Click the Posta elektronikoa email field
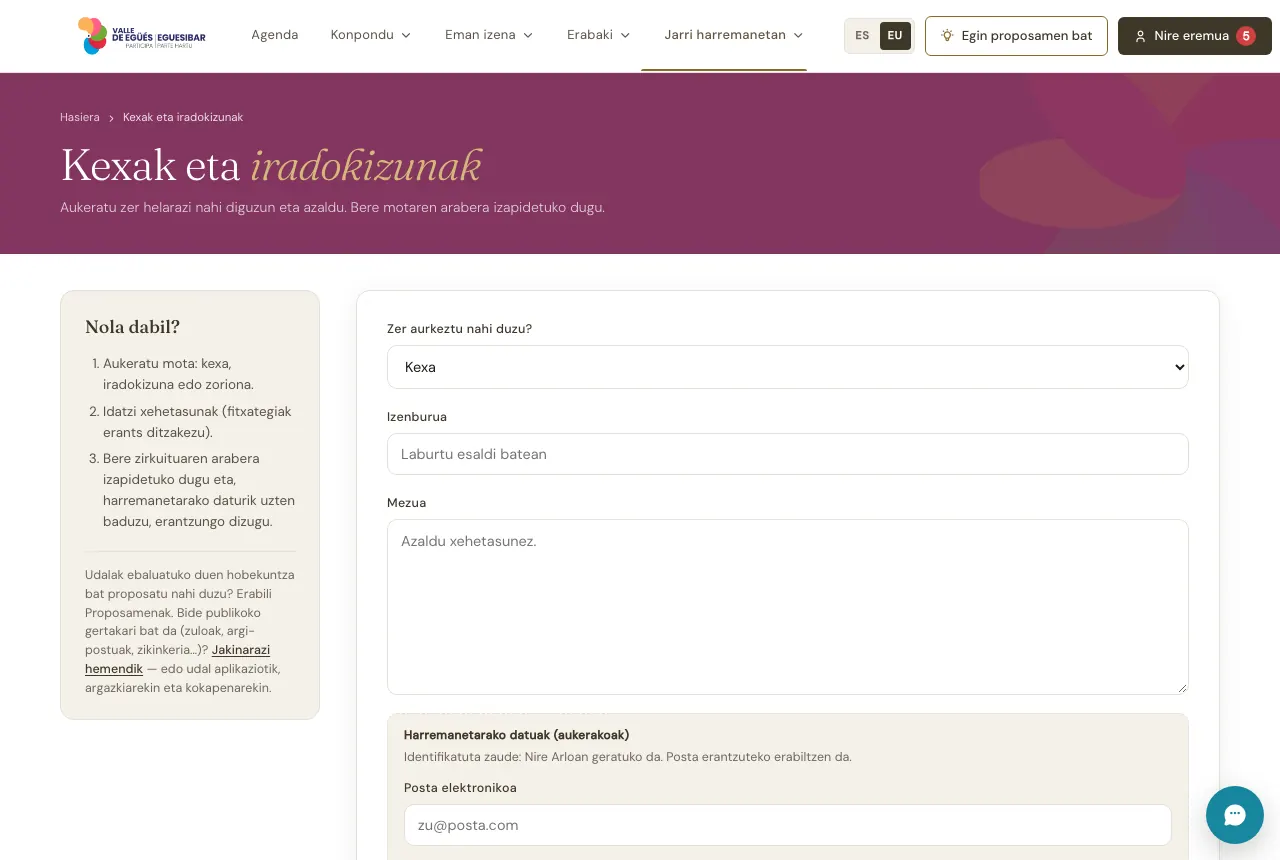Viewport: 1280px width, 860px height. coord(788,826)
